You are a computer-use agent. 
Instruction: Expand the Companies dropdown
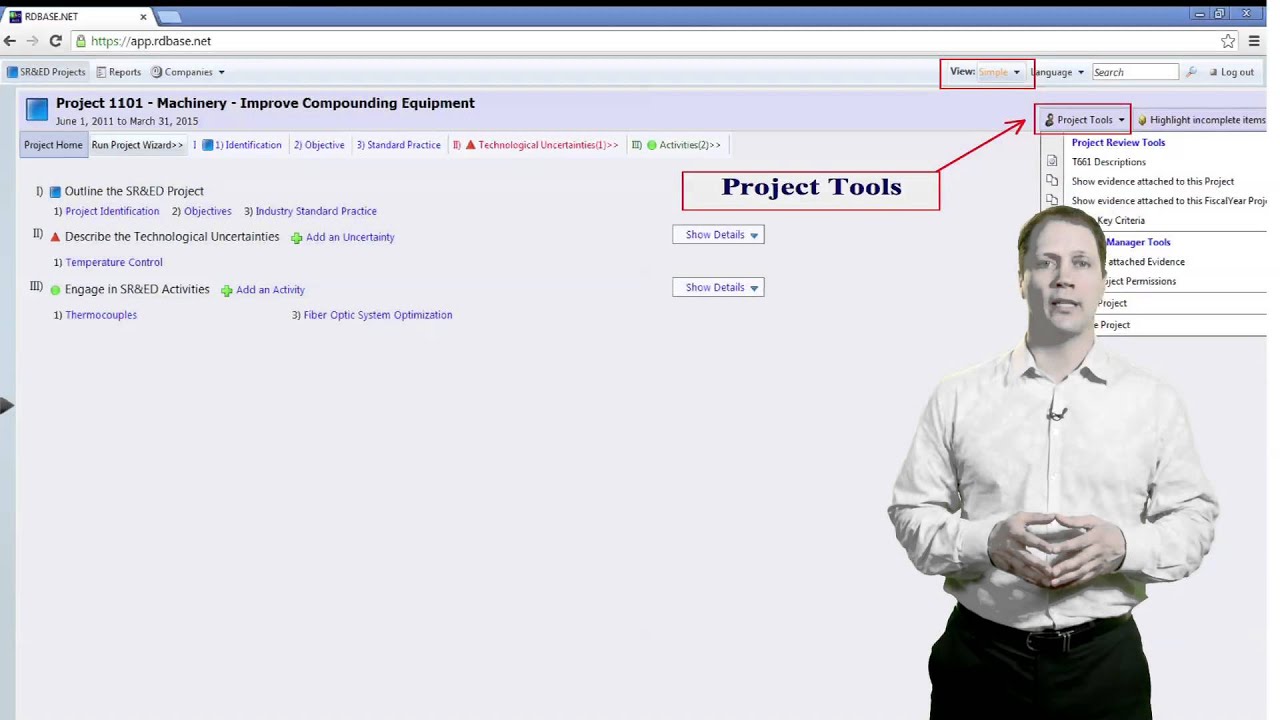pos(188,72)
